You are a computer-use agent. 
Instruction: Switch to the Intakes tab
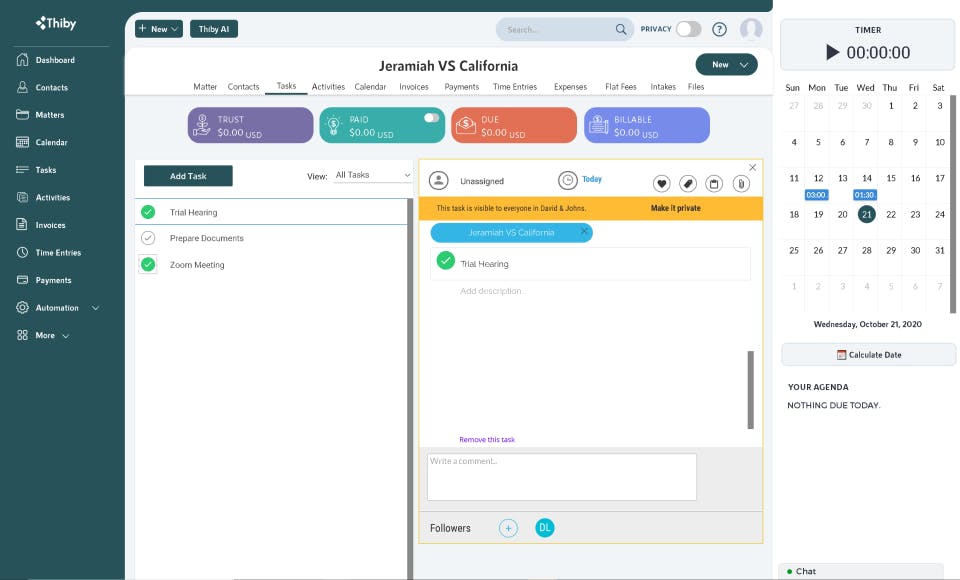(663, 87)
